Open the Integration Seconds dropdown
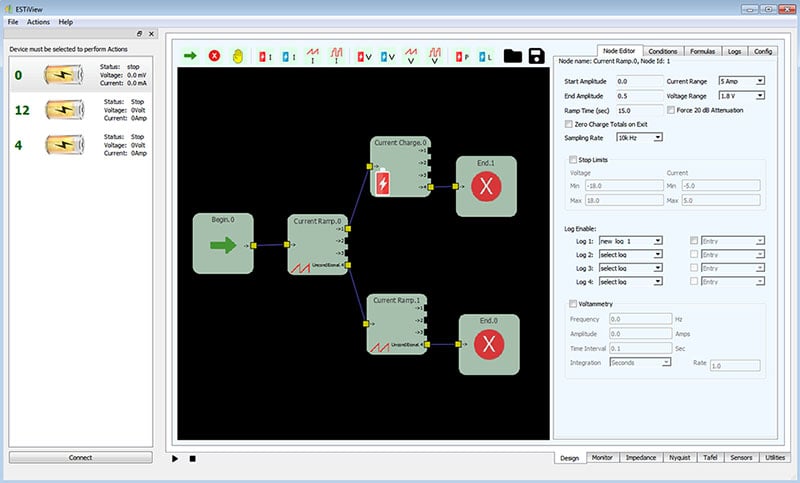This screenshot has width=800, height=483. (x=640, y=362)
